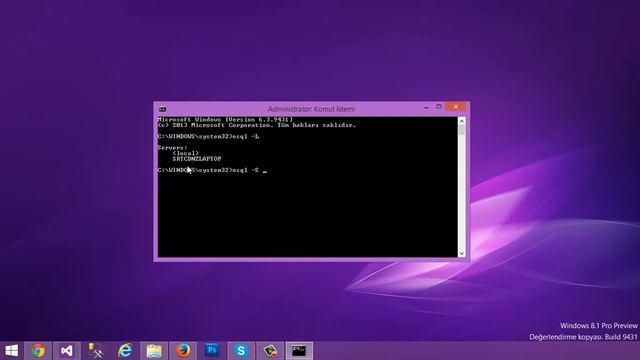The image size is (640, 360).
Task: Select the Command Prompt taskbar icon
Action: 299,351
